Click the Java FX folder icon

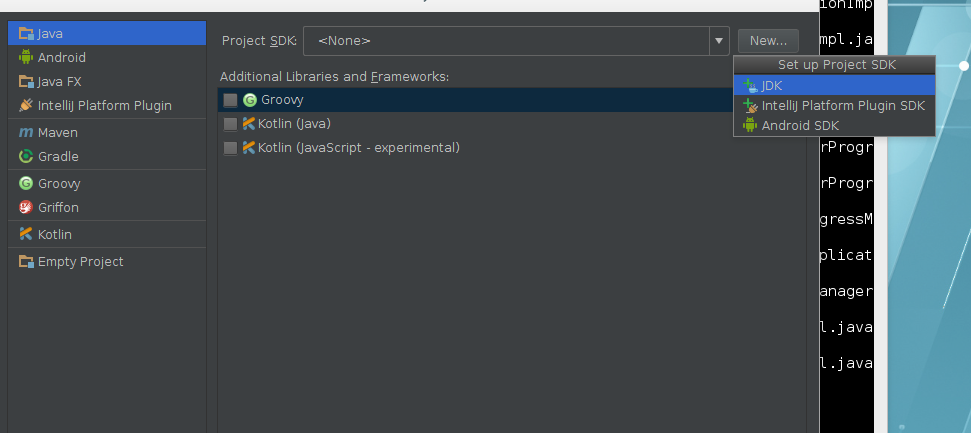pos(25,81)
